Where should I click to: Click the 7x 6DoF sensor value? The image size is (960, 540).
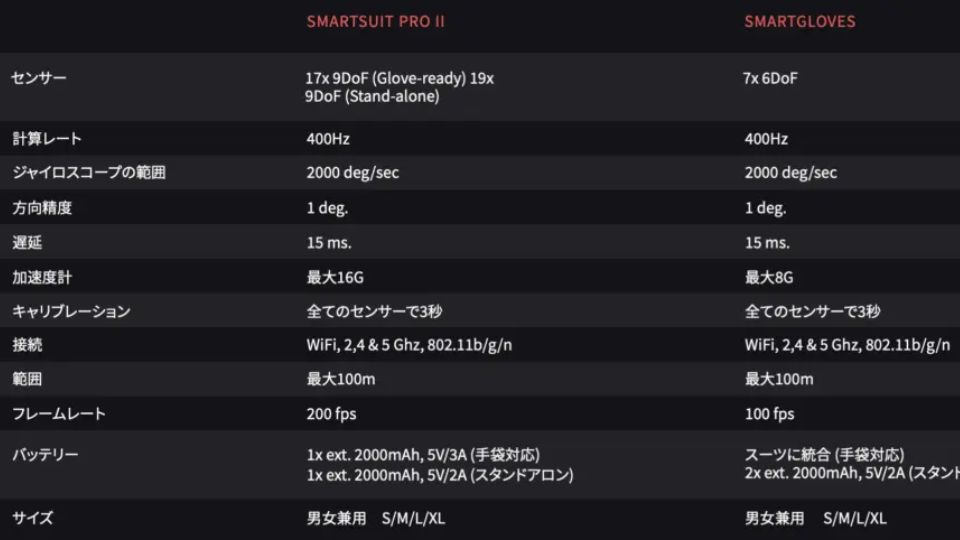tap(771, 78)
